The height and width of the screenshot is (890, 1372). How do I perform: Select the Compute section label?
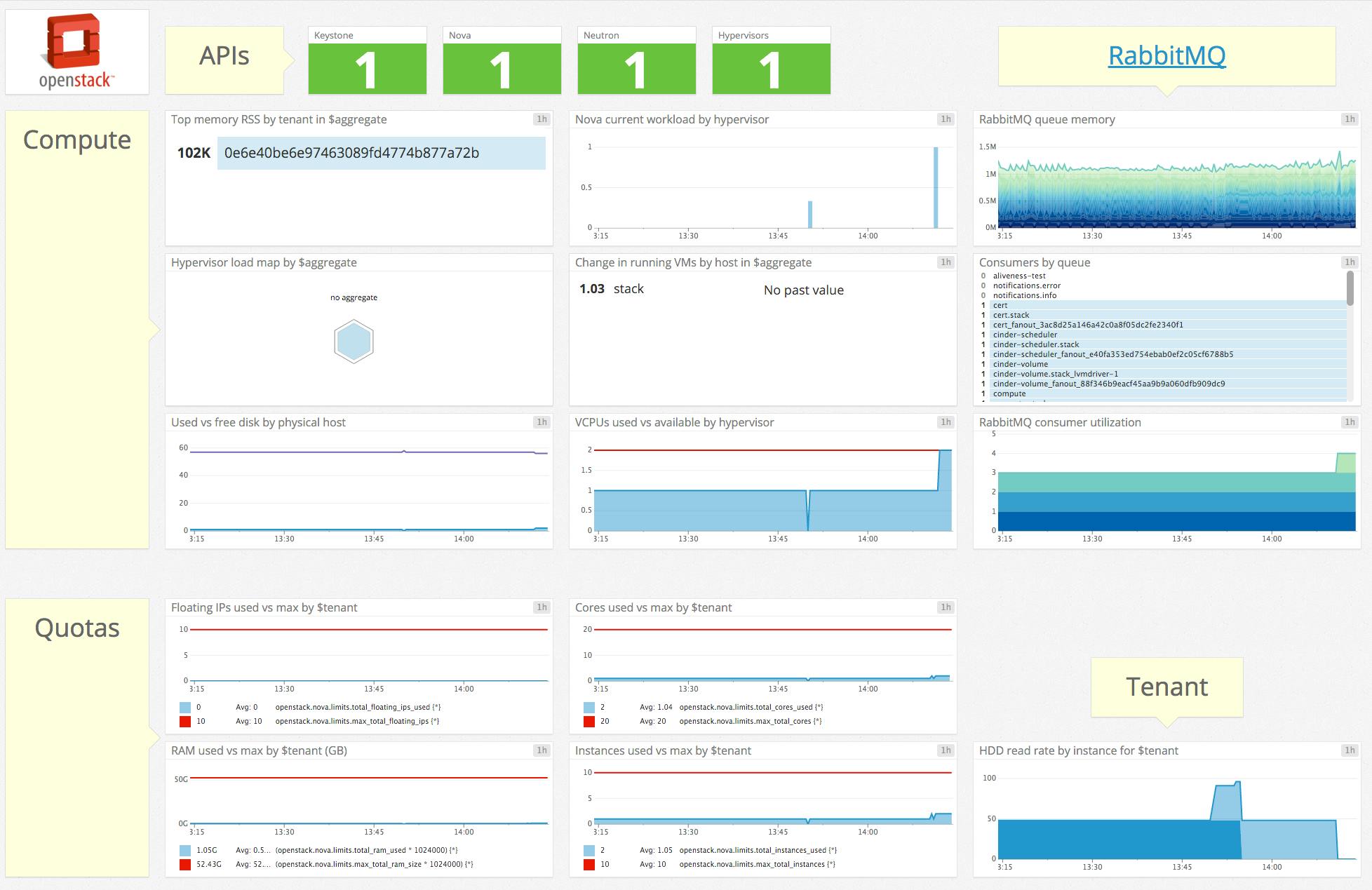pos(76,140)
